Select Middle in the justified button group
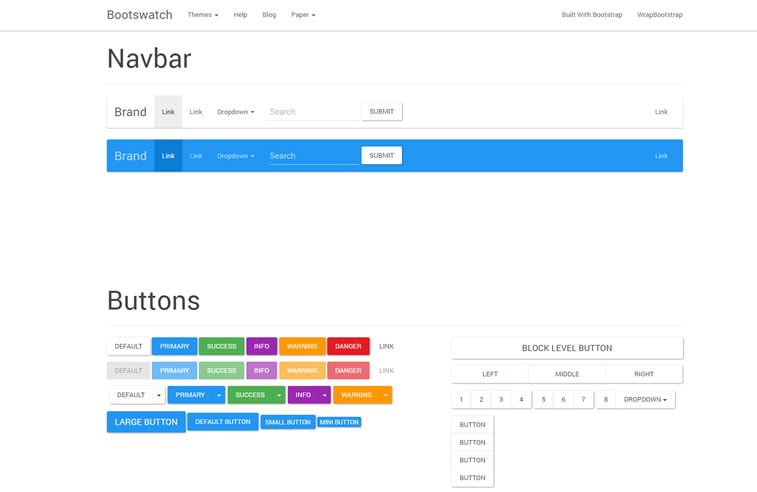The image size is (757, 492). (x=567, y=374)
